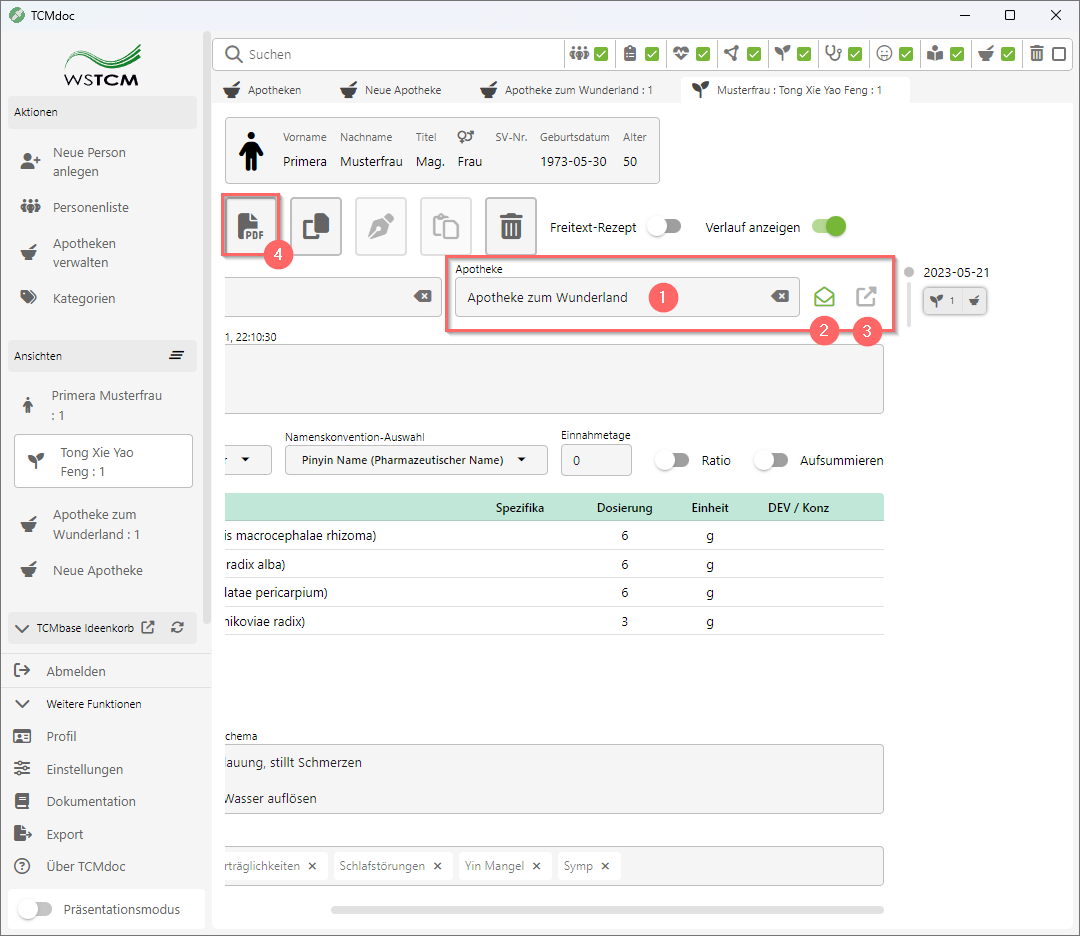Image resolution: width=1080 pixels, height=936 pixels.
Task: Clear the Apotheke zum Wunderland field
Action: (780, 297)
